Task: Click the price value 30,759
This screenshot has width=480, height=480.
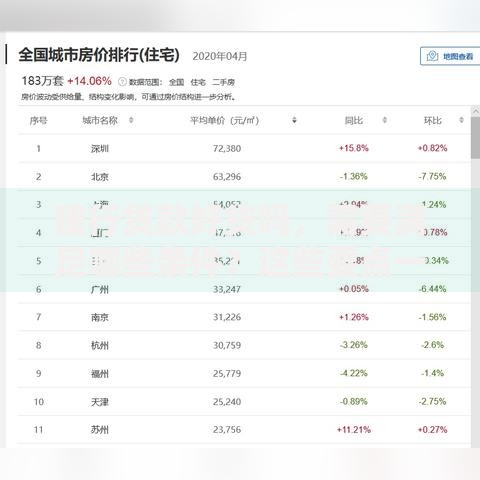Action: [227, 345]
